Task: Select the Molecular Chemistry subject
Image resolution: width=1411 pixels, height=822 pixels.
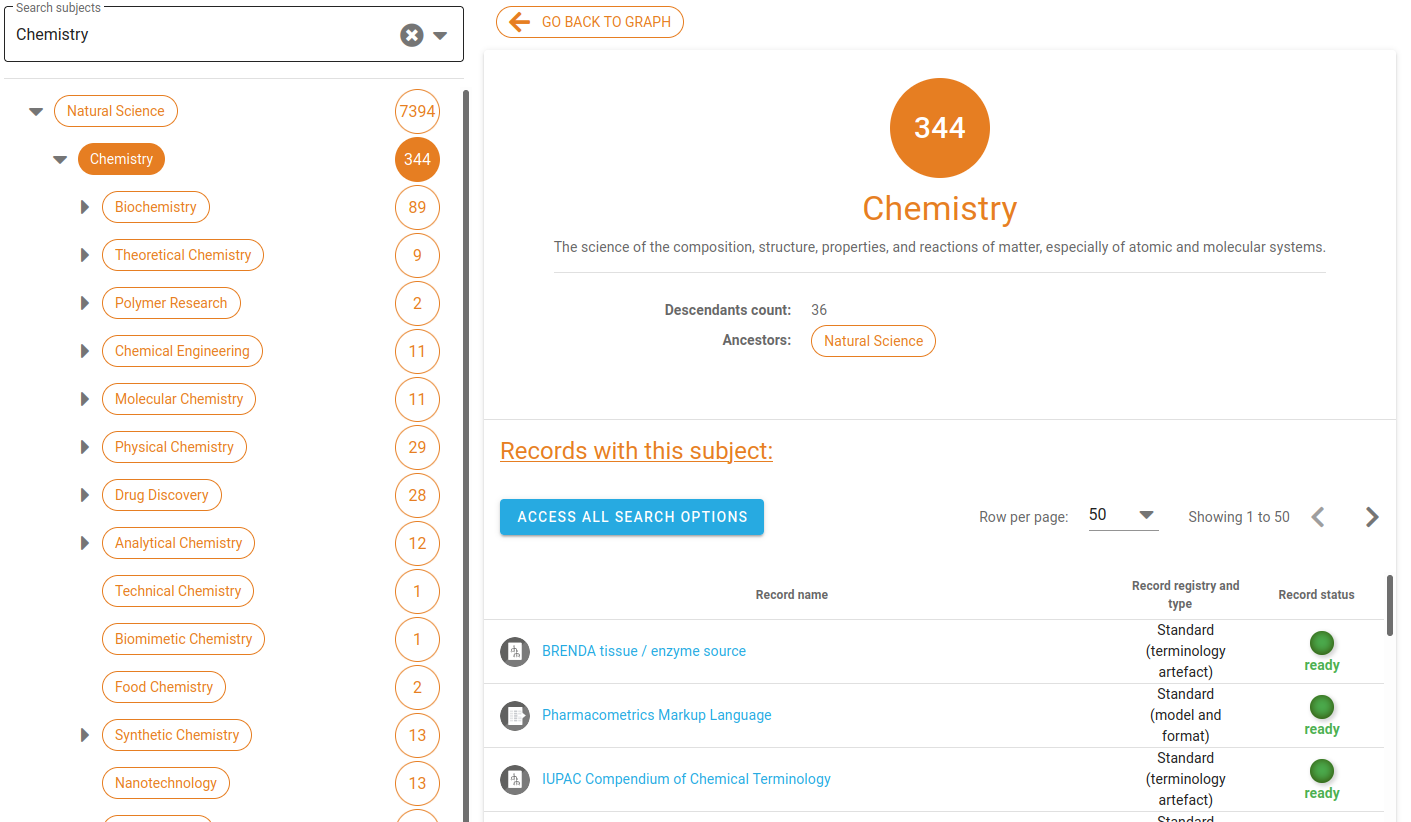Action: [x=179, y=399]
